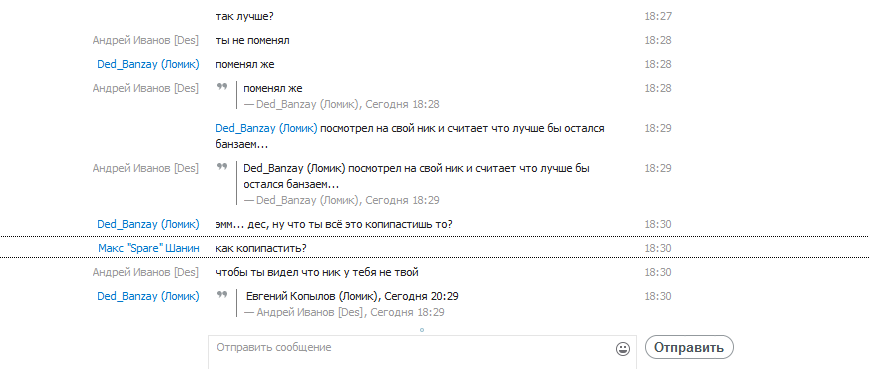Click the small resize handle dot above the input box
Viewport: 869px width, 369px height.
point(422,330)
